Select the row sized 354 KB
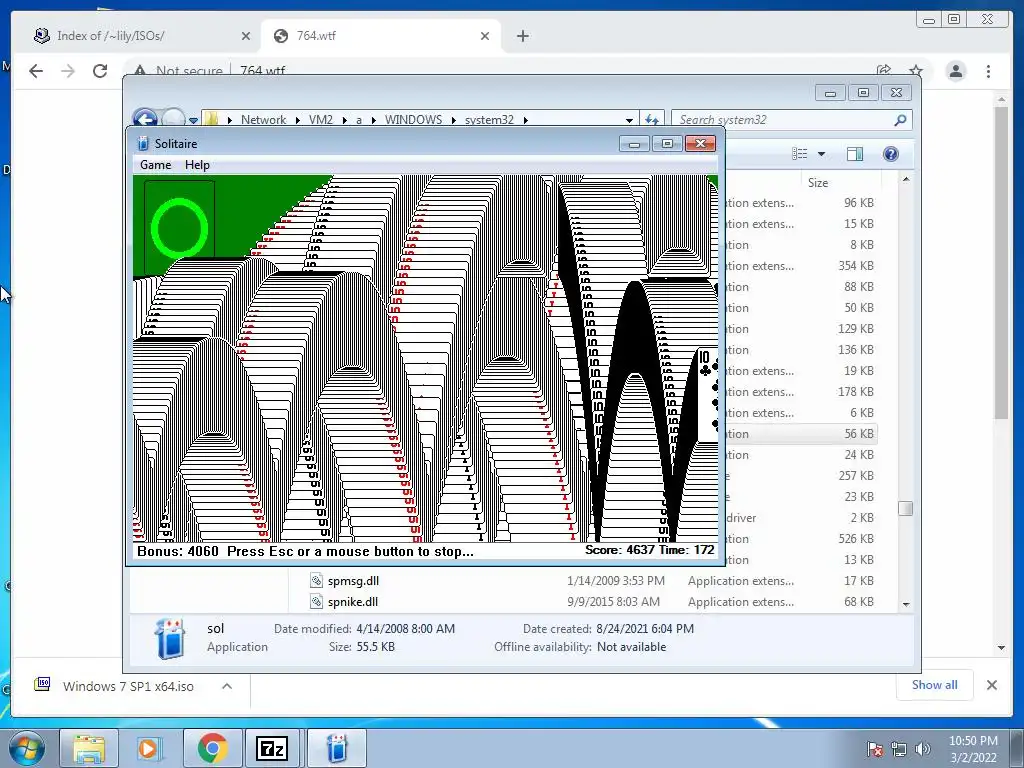 pos(801,266)
